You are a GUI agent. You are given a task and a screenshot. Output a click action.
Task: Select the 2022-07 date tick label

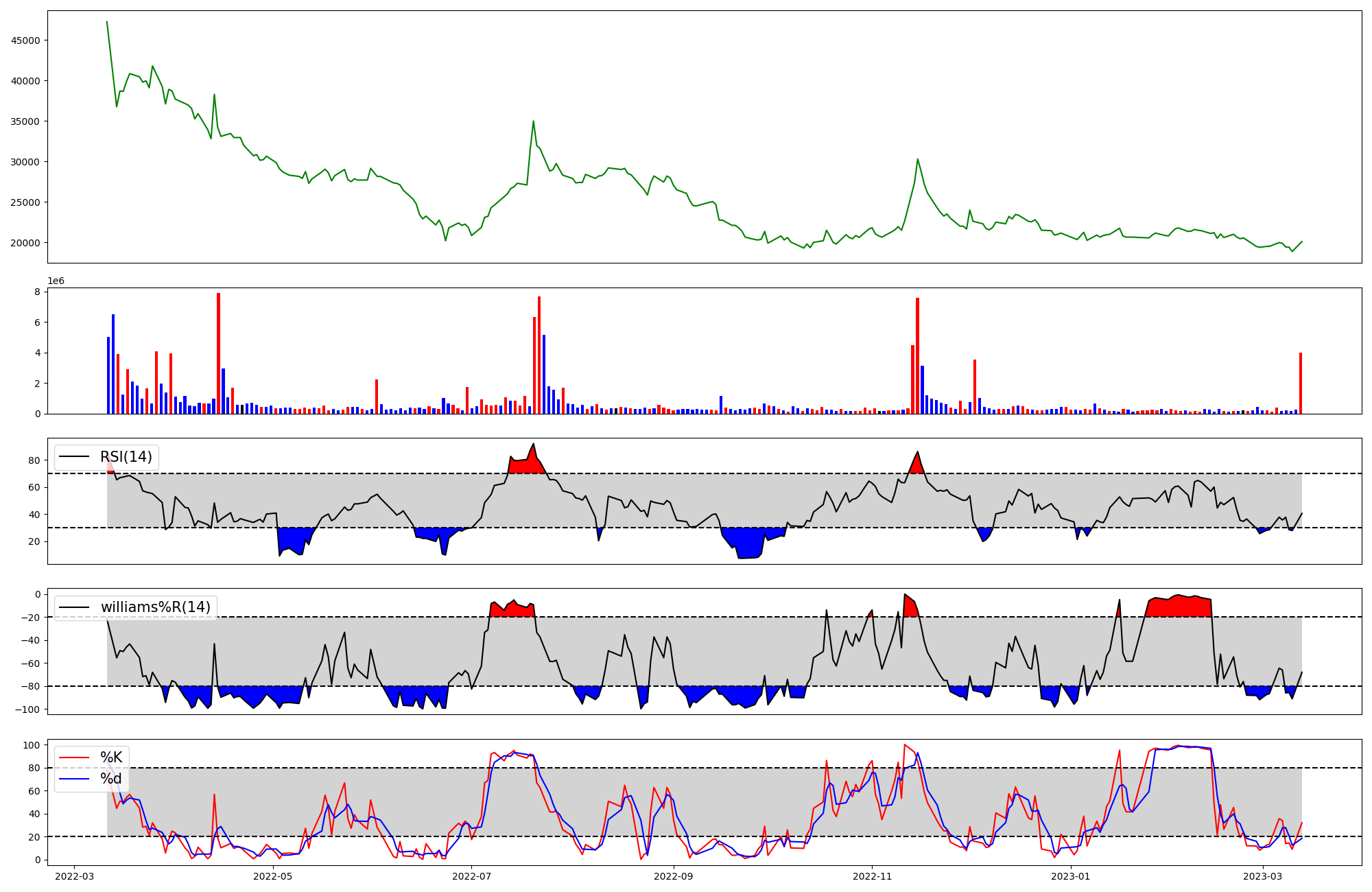473,876
